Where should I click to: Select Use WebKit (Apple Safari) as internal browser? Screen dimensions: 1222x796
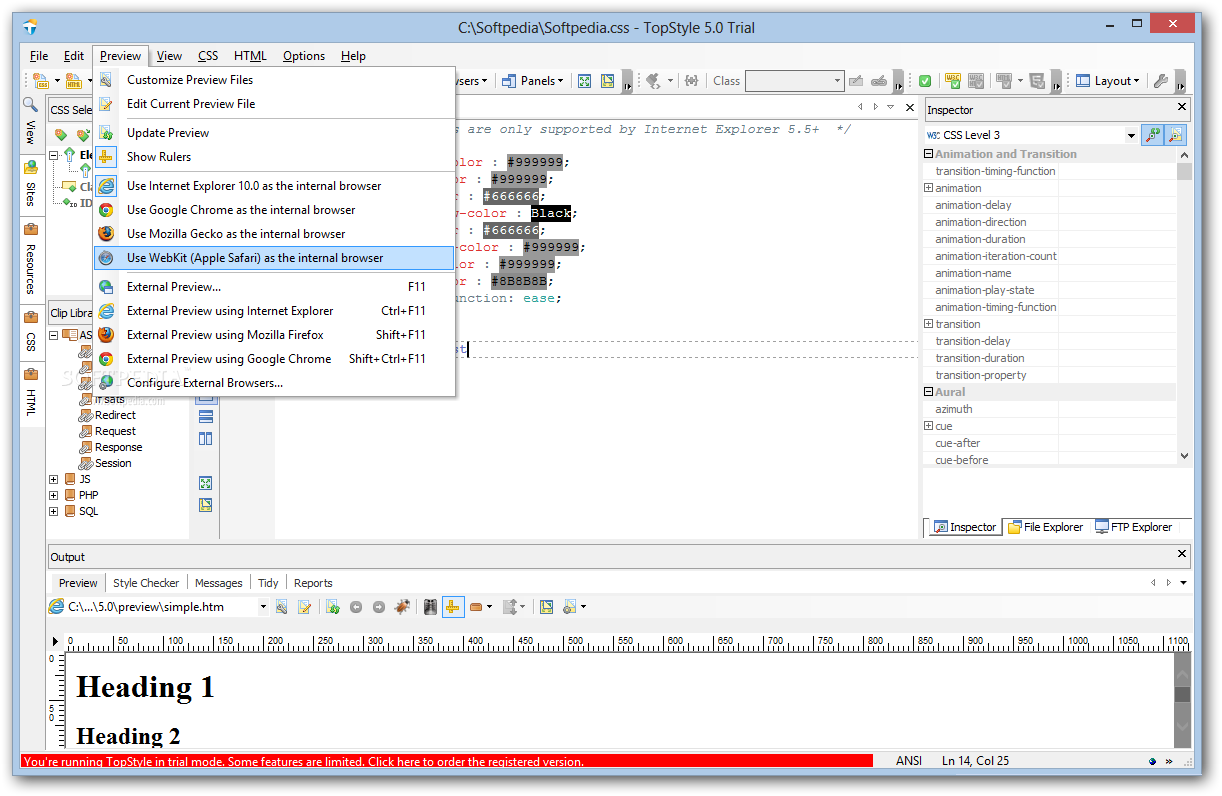click(x=274, y=258)
